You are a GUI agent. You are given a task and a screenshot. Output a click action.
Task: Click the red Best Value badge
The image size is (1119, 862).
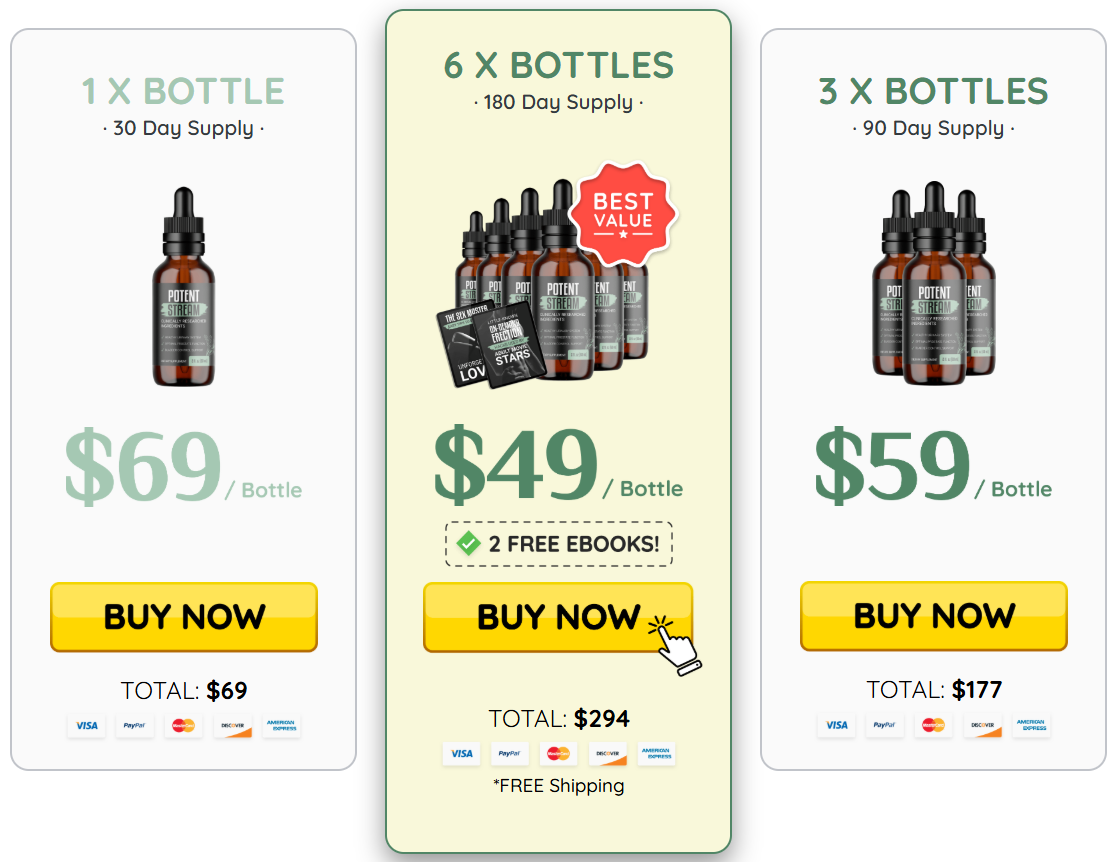click(x=623, y=213)
